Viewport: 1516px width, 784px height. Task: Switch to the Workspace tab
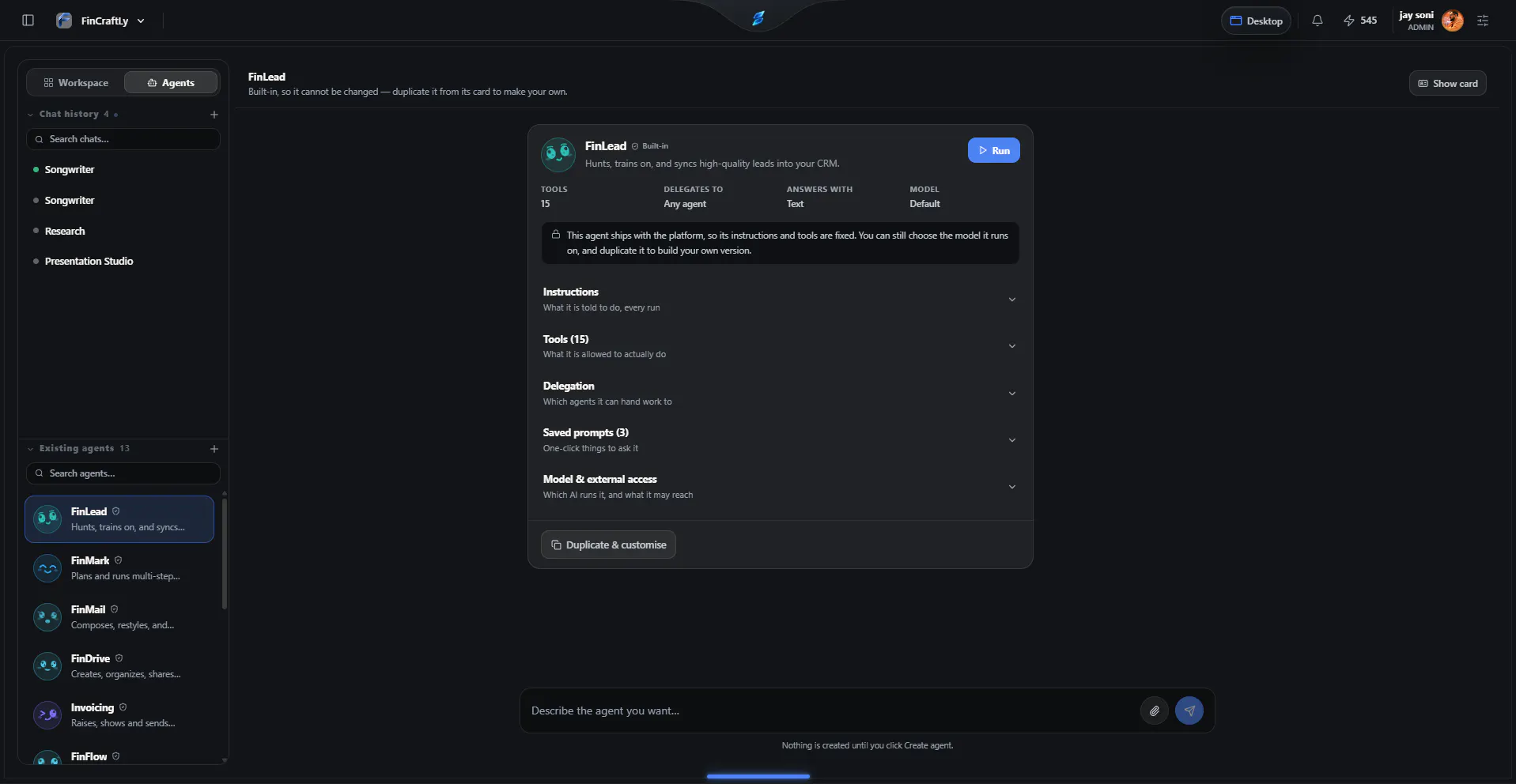(x=76, y=83)
